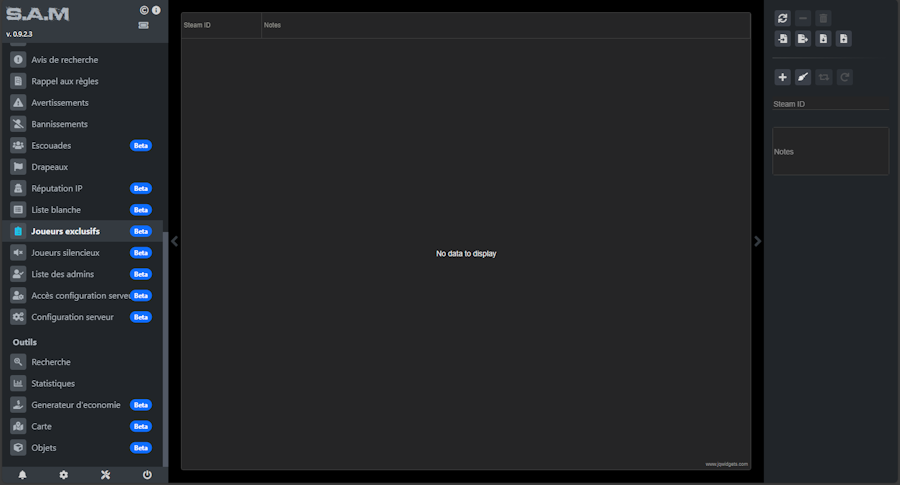
Task: Open notifications bell at sidebar bottom
Action: point(22,475)
